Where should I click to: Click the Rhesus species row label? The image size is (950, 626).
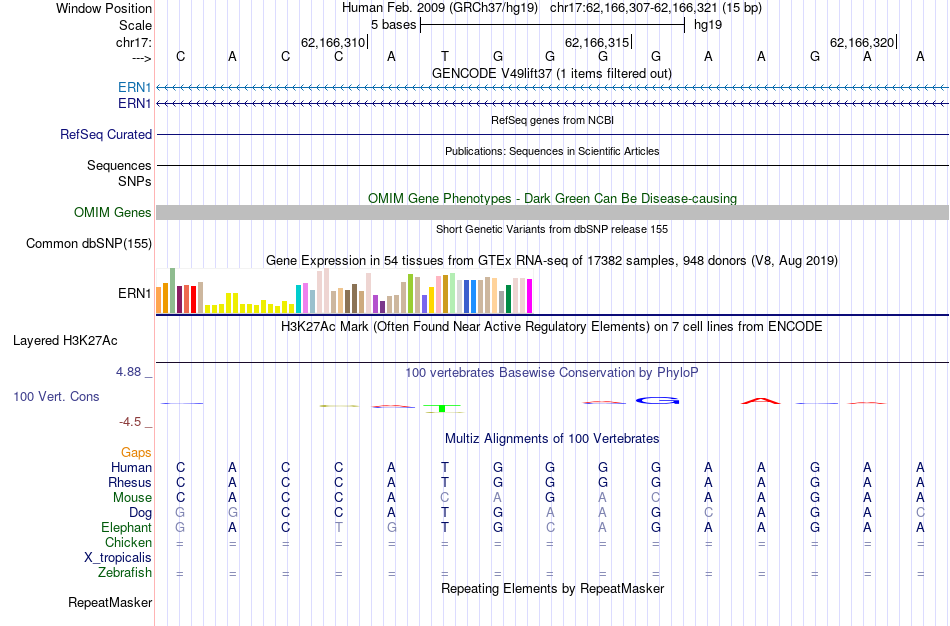coord(130,482)
